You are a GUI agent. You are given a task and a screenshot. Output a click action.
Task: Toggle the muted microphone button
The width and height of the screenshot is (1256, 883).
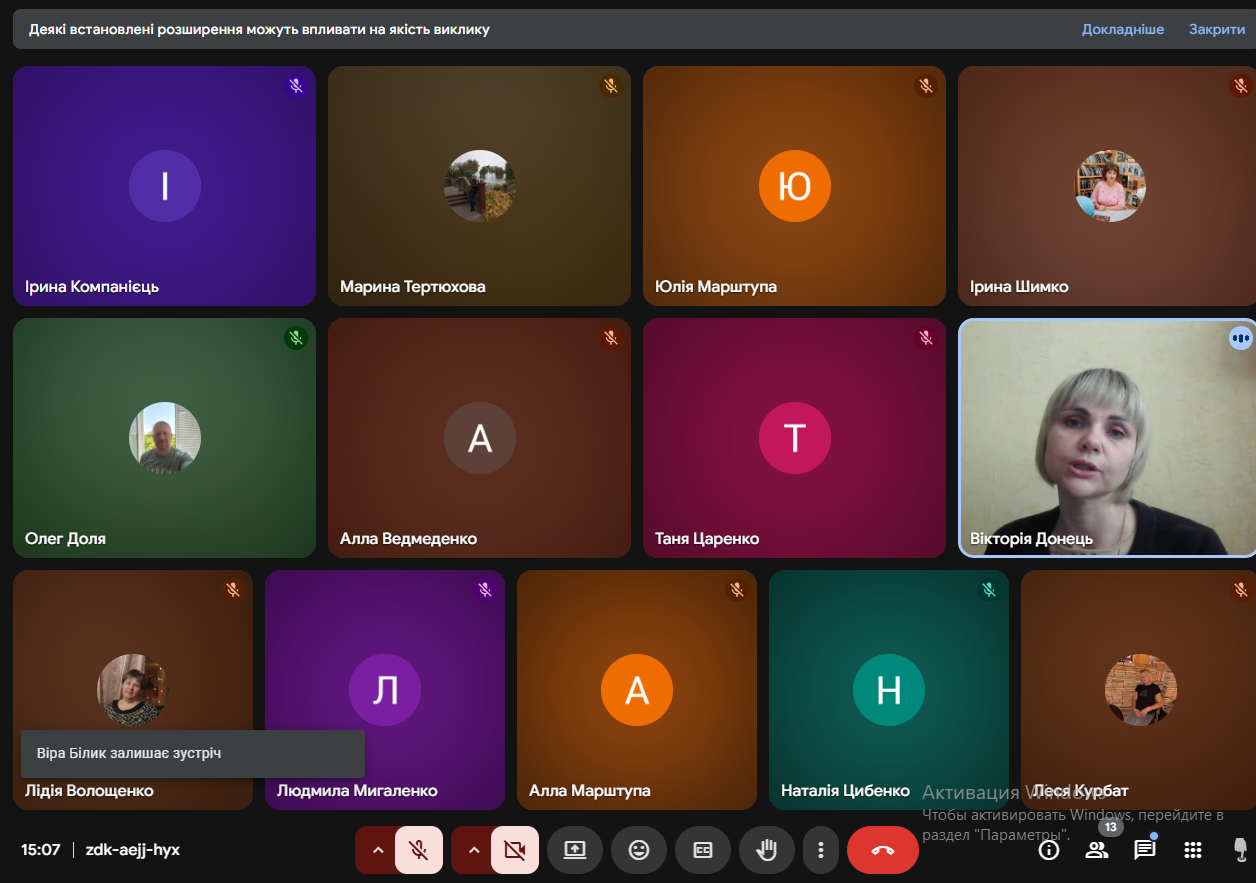(419, 850)
